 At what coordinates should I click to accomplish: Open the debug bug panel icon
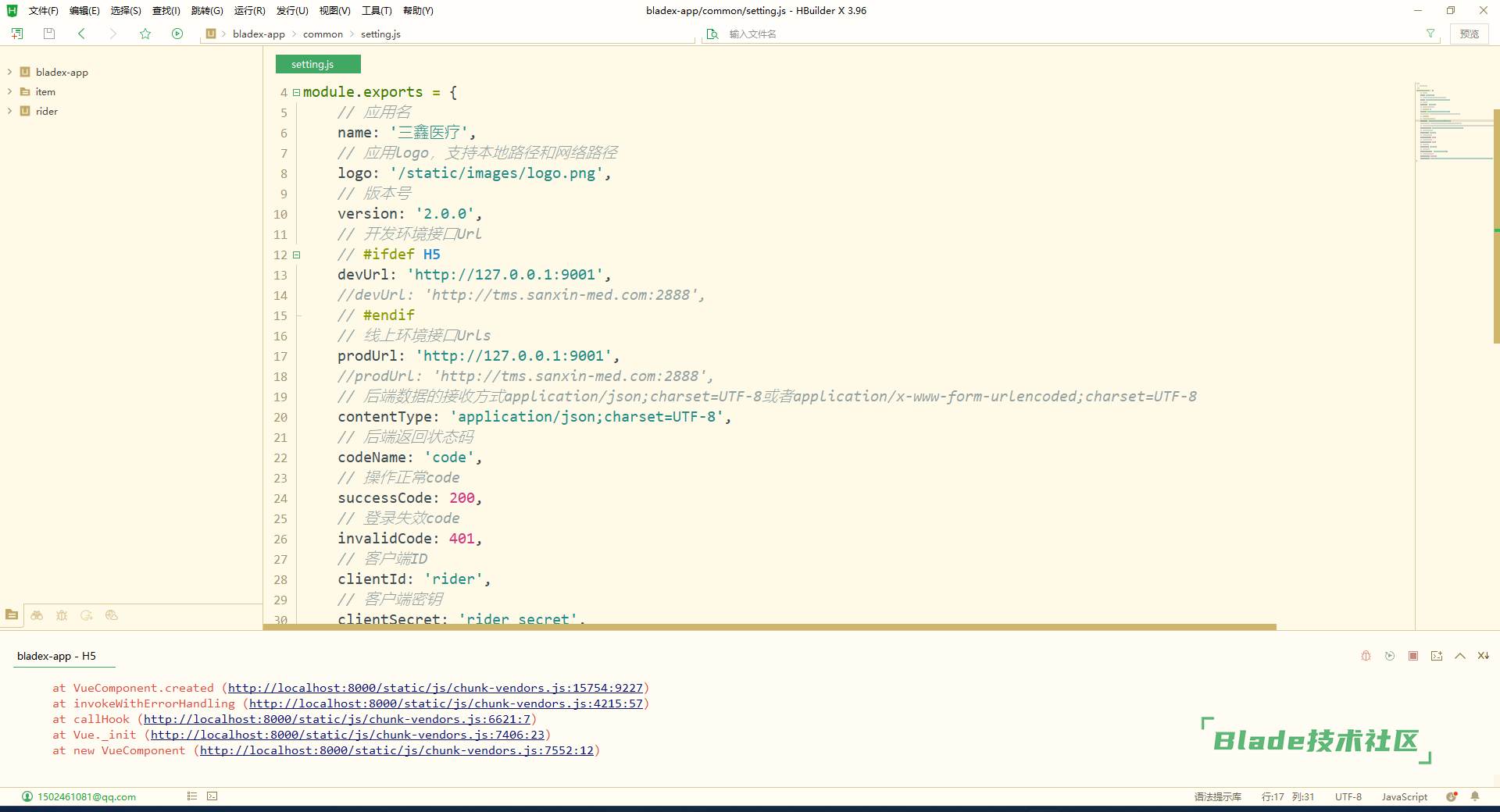62,615
